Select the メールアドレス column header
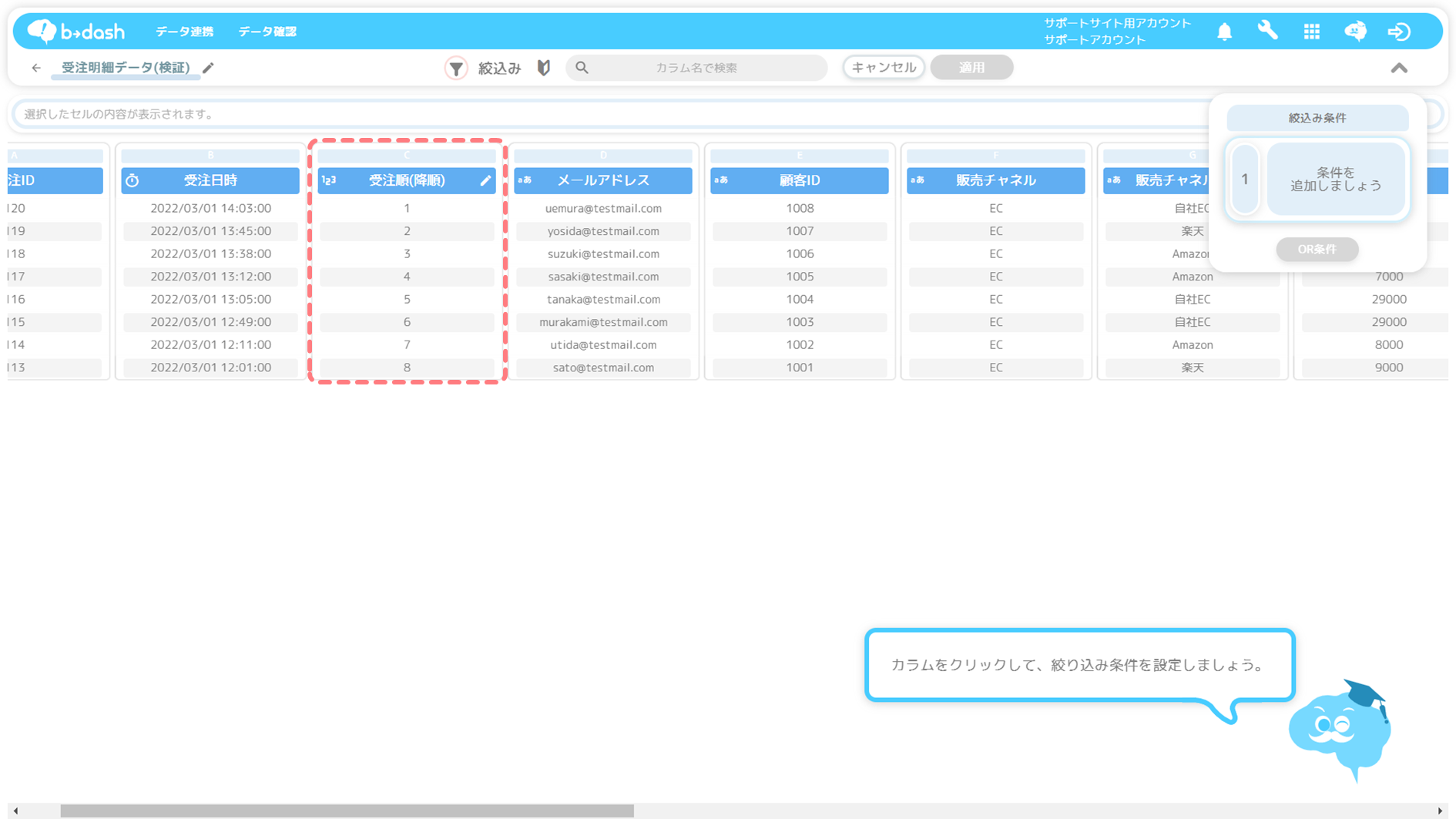Image resolution: width=1456 pixels, height=819 pixels. [x=603, y=180]
